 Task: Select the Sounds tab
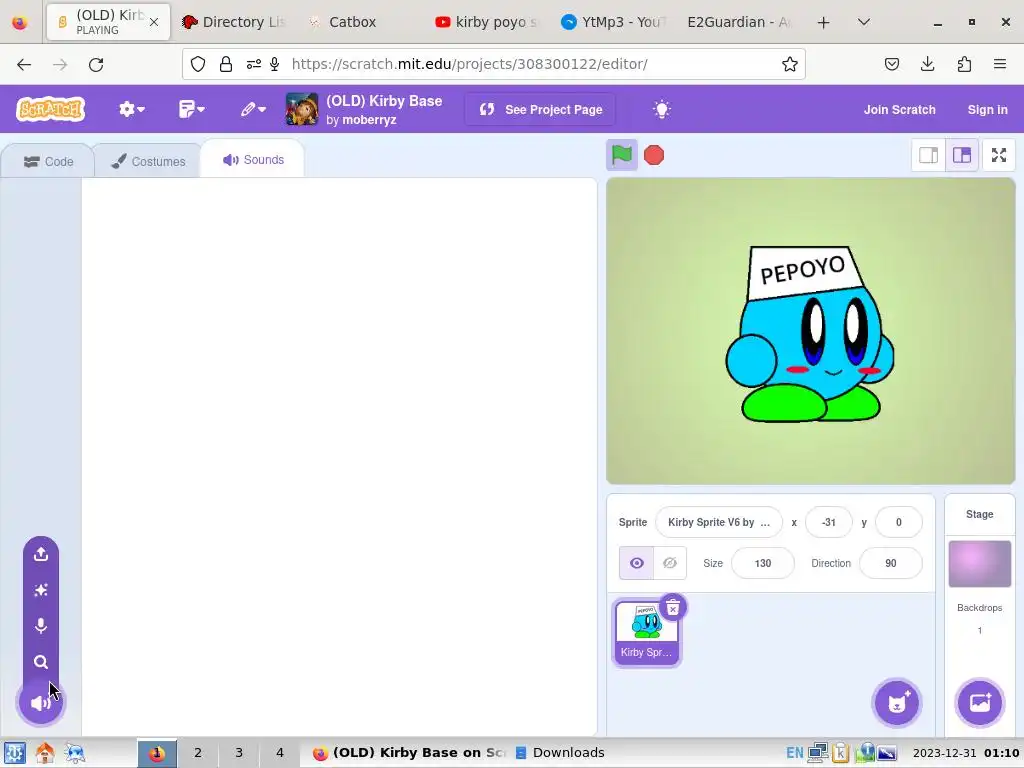253,160
